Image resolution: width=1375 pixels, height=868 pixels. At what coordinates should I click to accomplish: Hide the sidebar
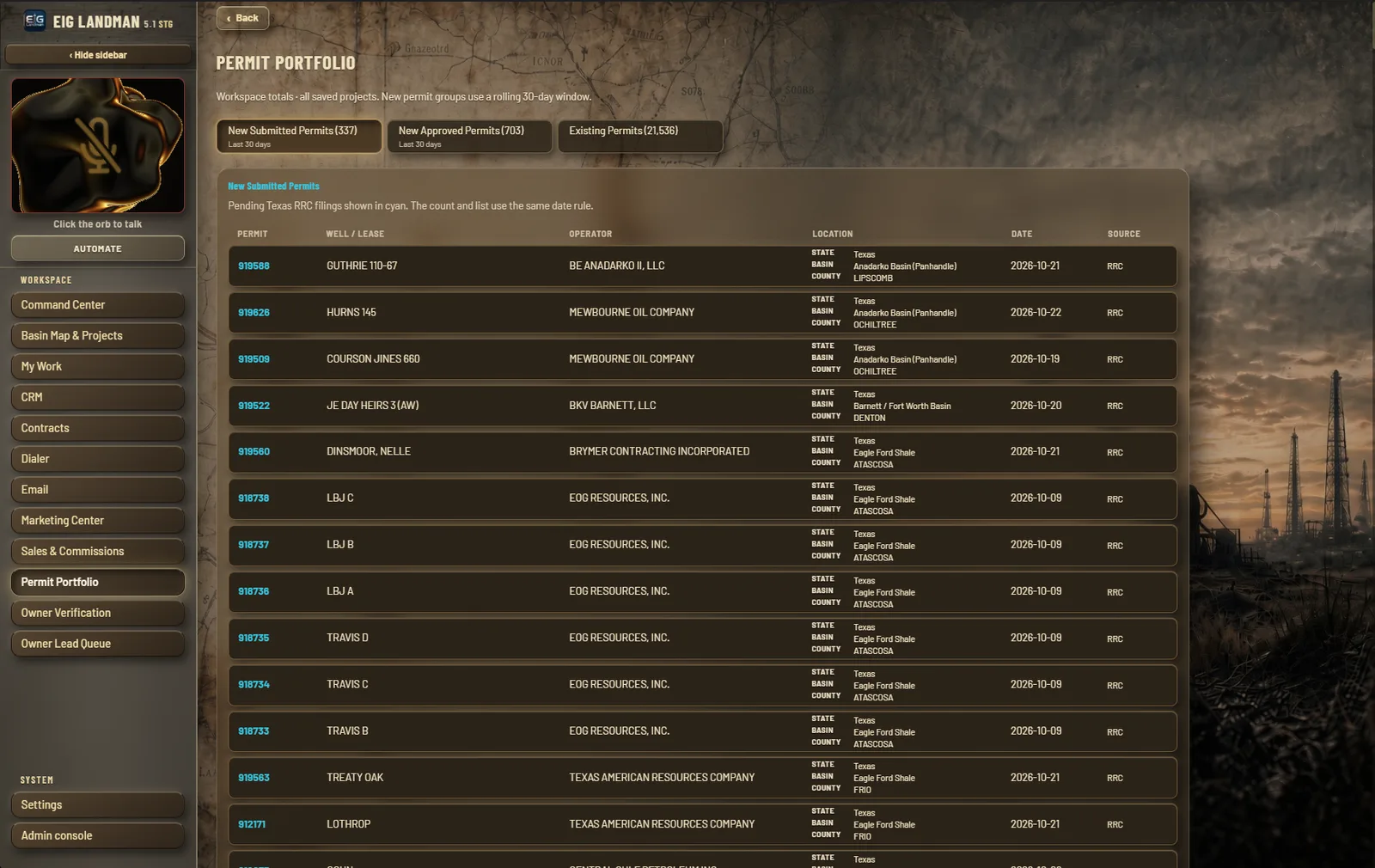coord(98,55)
